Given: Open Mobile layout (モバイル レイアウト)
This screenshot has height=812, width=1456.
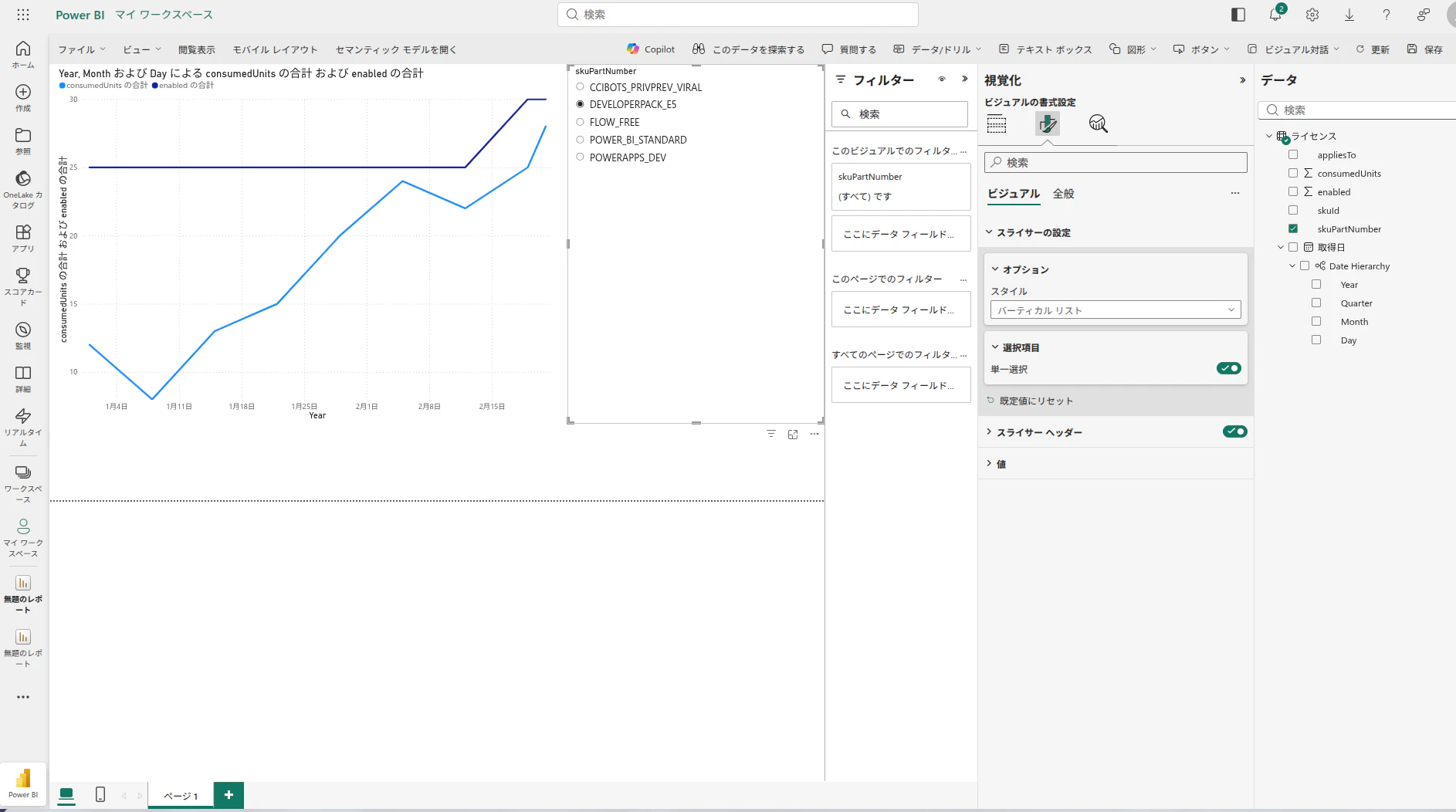Looking at the screenshot, I should click(x=276, y=49).
